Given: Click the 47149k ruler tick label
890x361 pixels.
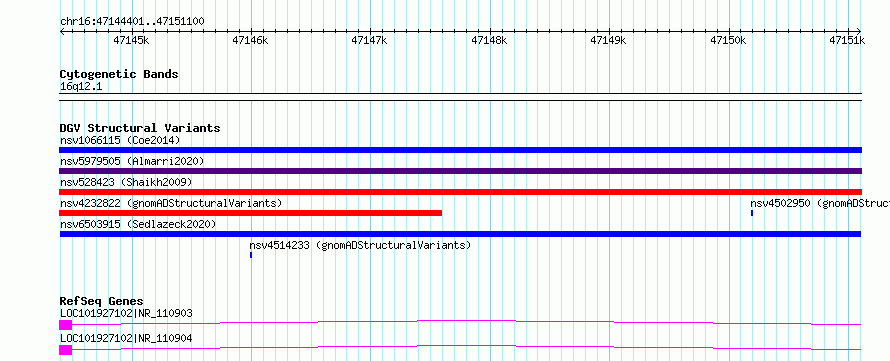Looking at the screenshot, I should pyautogui.click(x=608, y=40).
